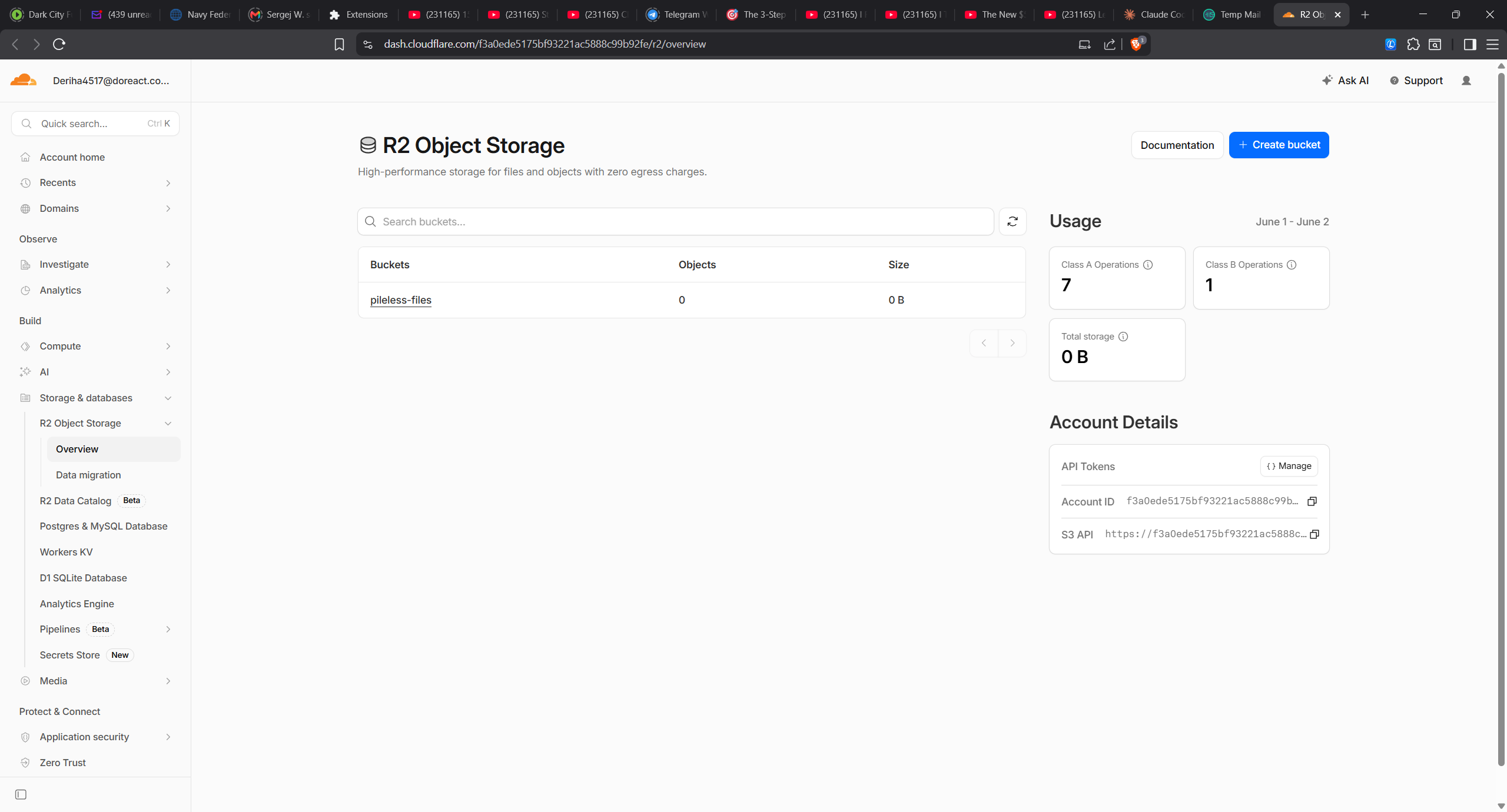Open Data migration page
This screenshot has width=1507, height=812.
coord(114,475)
